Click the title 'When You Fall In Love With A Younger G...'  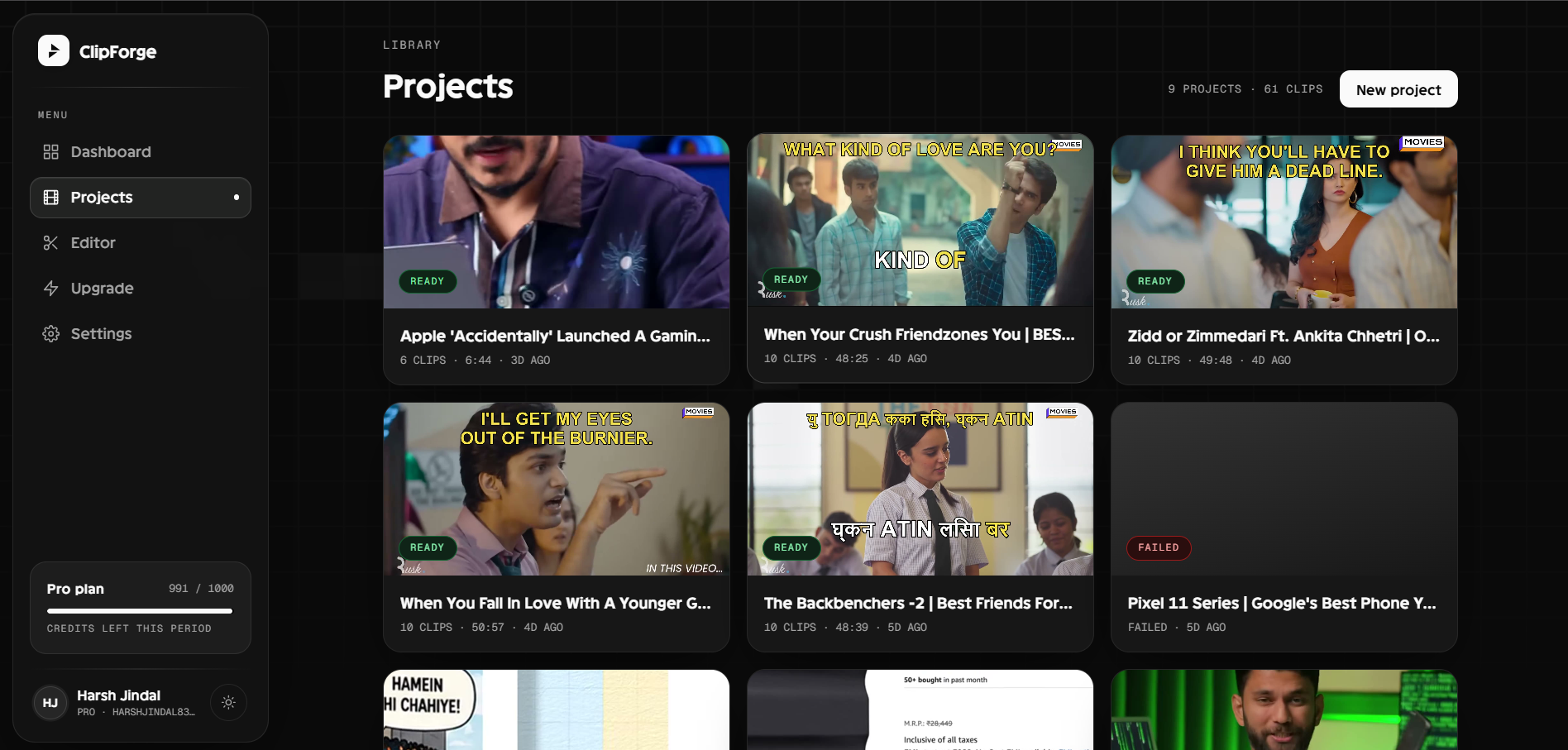pos(556,604)
